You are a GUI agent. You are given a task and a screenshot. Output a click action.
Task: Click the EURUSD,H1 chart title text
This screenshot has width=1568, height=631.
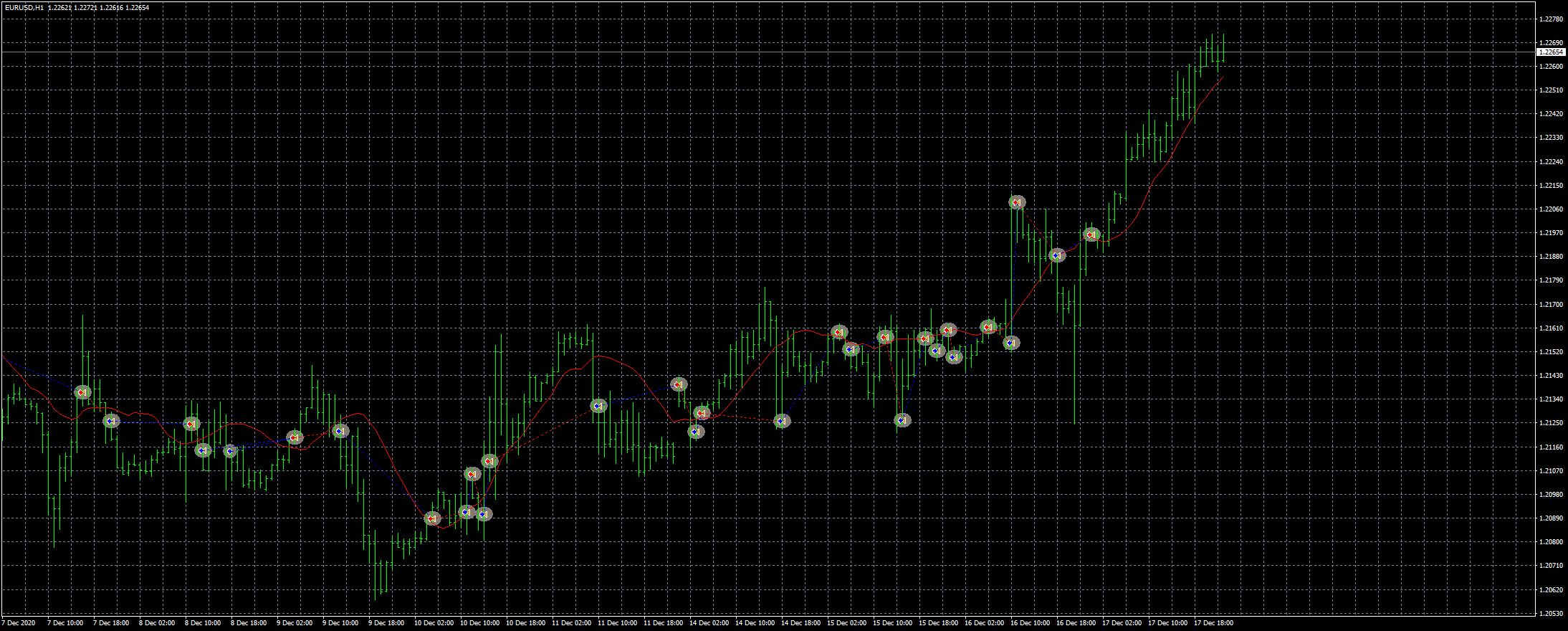coord(24,7)
